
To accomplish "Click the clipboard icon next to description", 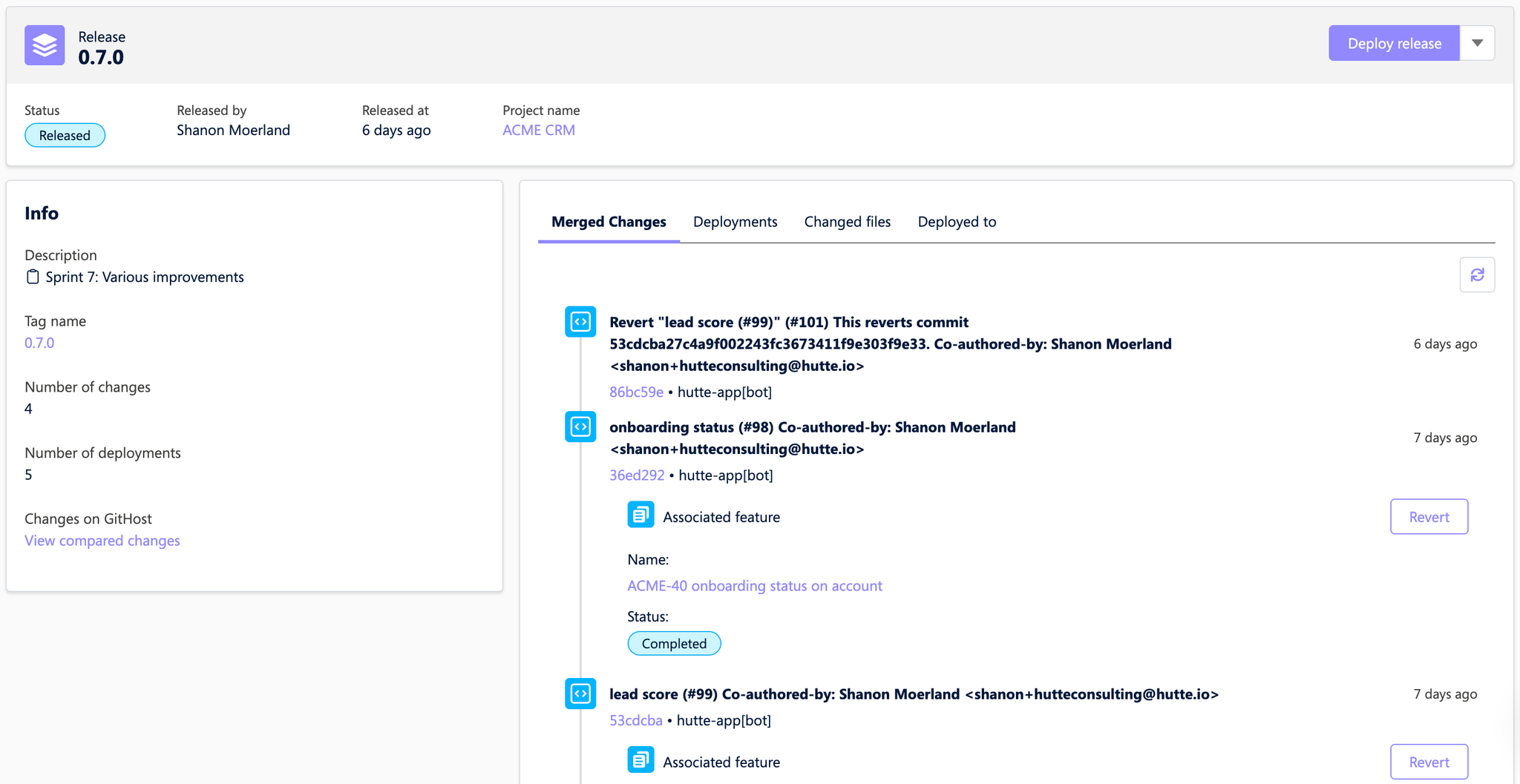I will pos(33,277).
